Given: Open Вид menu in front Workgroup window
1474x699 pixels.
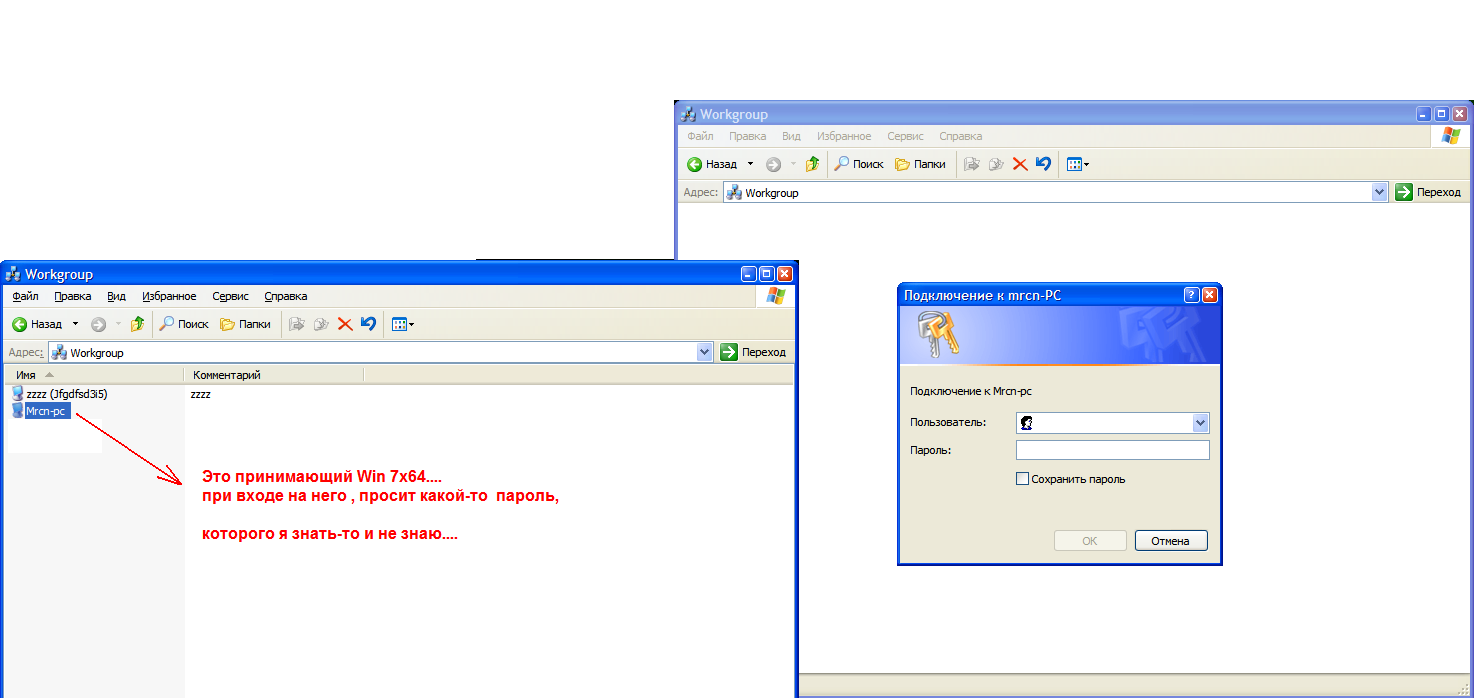Looking at the screenshot, I should click(116, 296).
